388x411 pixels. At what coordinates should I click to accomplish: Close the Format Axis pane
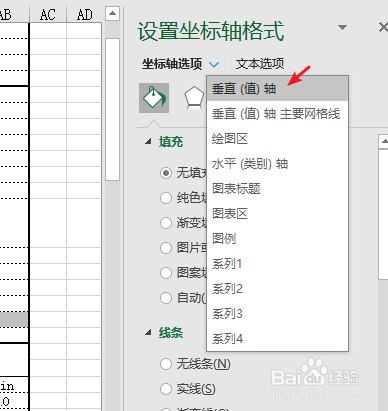point(384,27)
